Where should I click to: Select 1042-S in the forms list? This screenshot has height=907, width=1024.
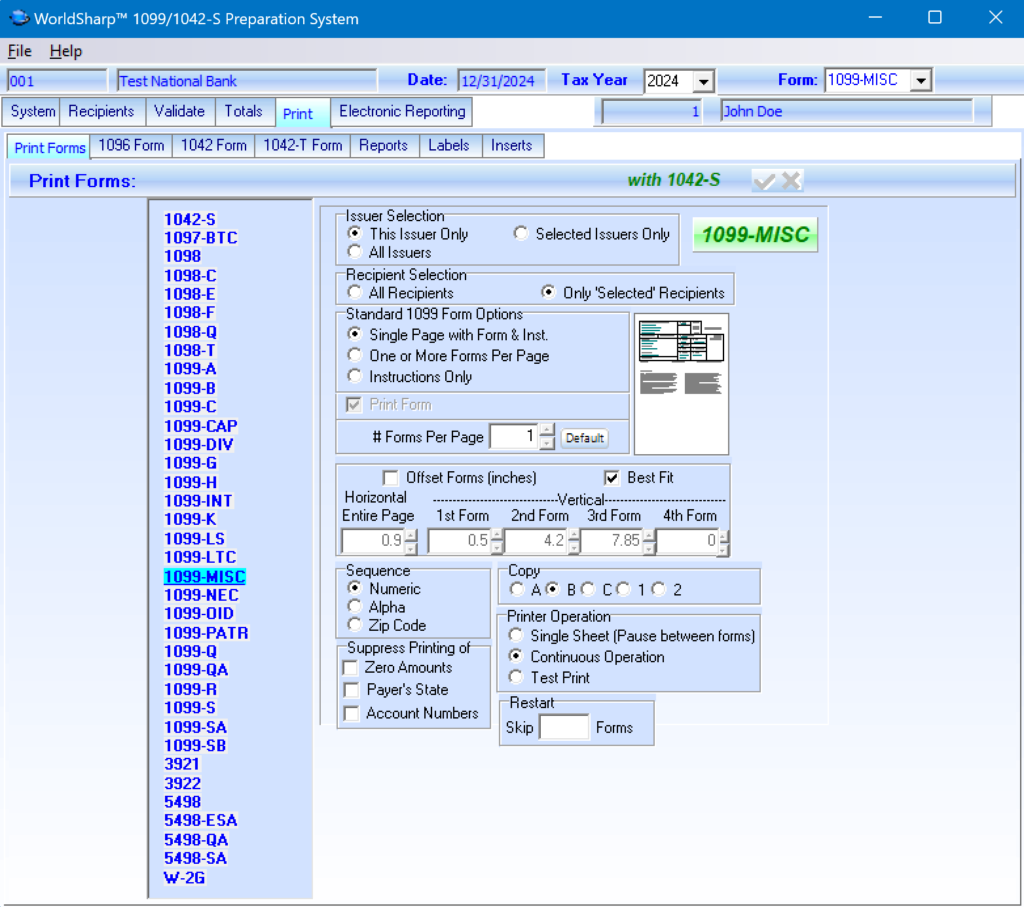point(189,219)
